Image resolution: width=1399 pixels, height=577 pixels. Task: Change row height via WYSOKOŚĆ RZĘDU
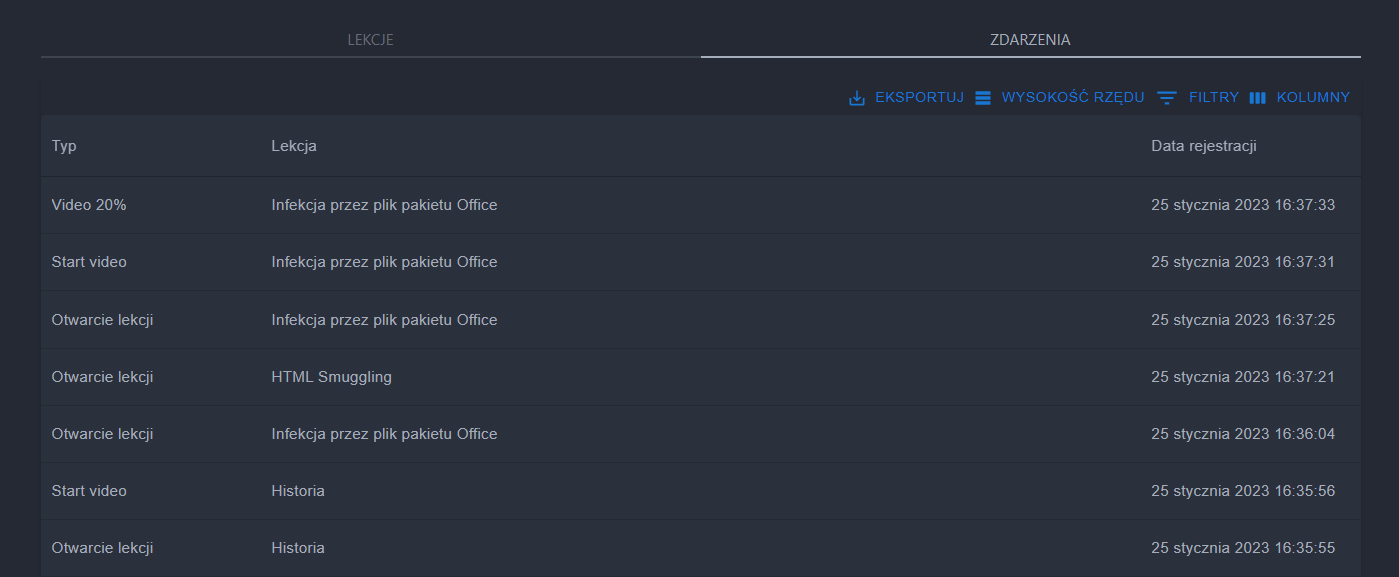tap(1072, 98)
